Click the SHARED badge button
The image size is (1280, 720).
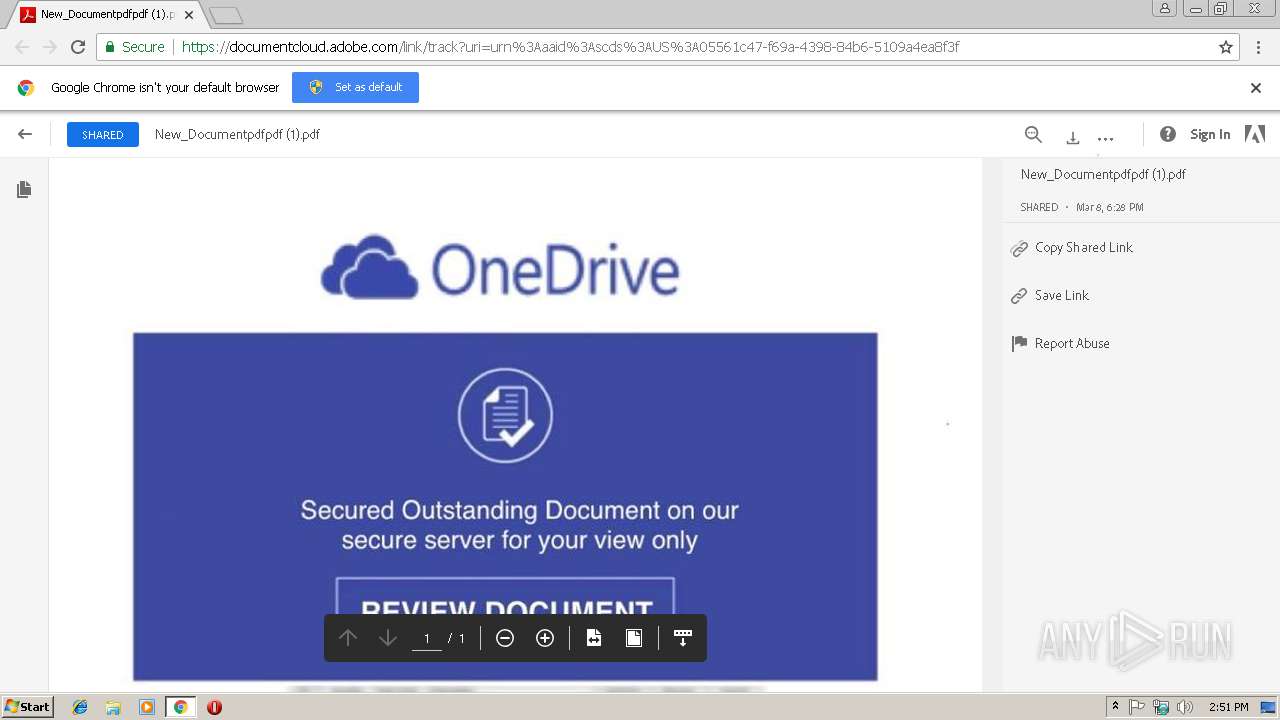(103, 134)
